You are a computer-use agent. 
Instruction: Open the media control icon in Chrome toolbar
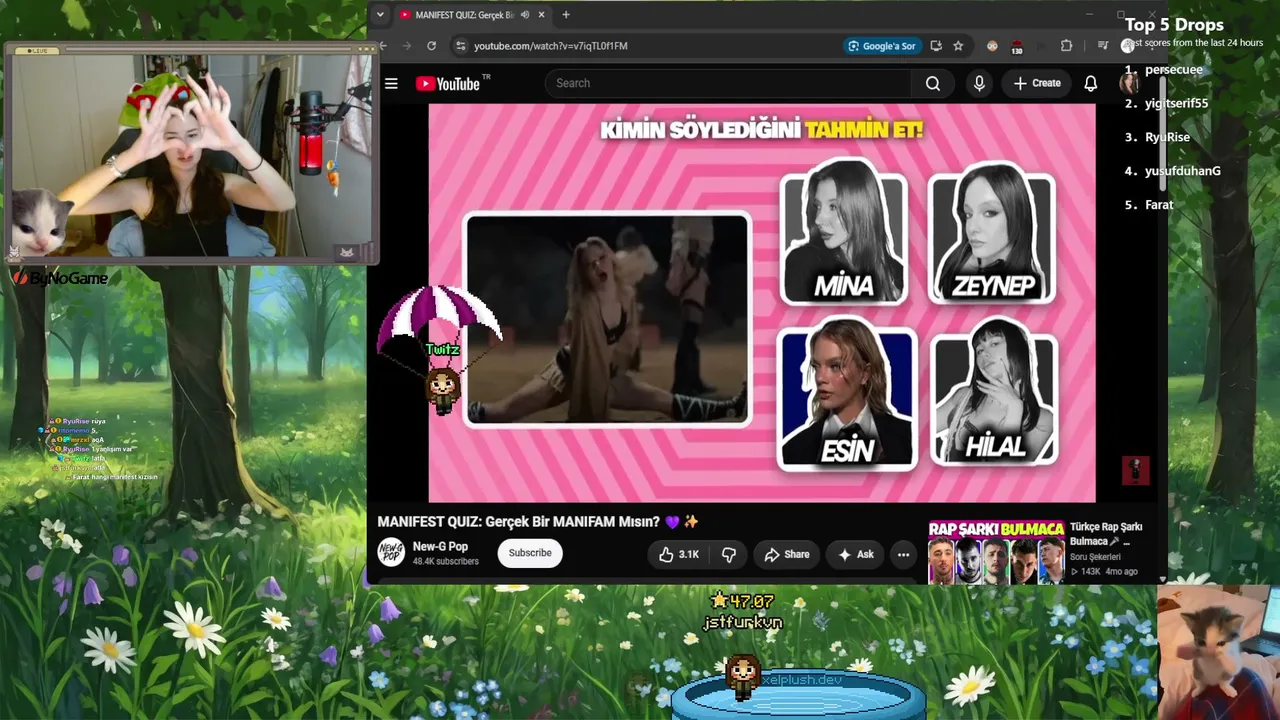tap(1103, 46)
